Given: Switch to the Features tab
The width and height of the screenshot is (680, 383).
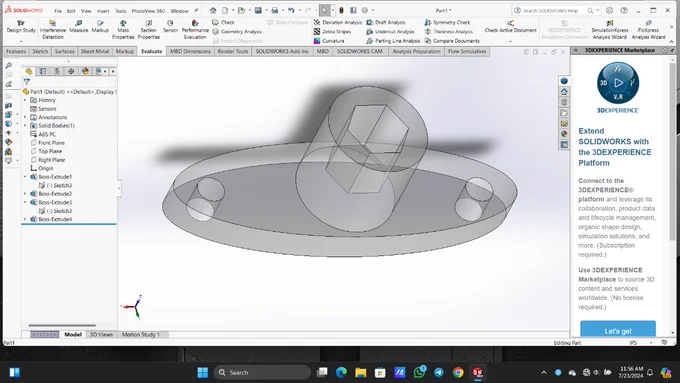Looking at the screenshot, I should (x=16, y=51).
